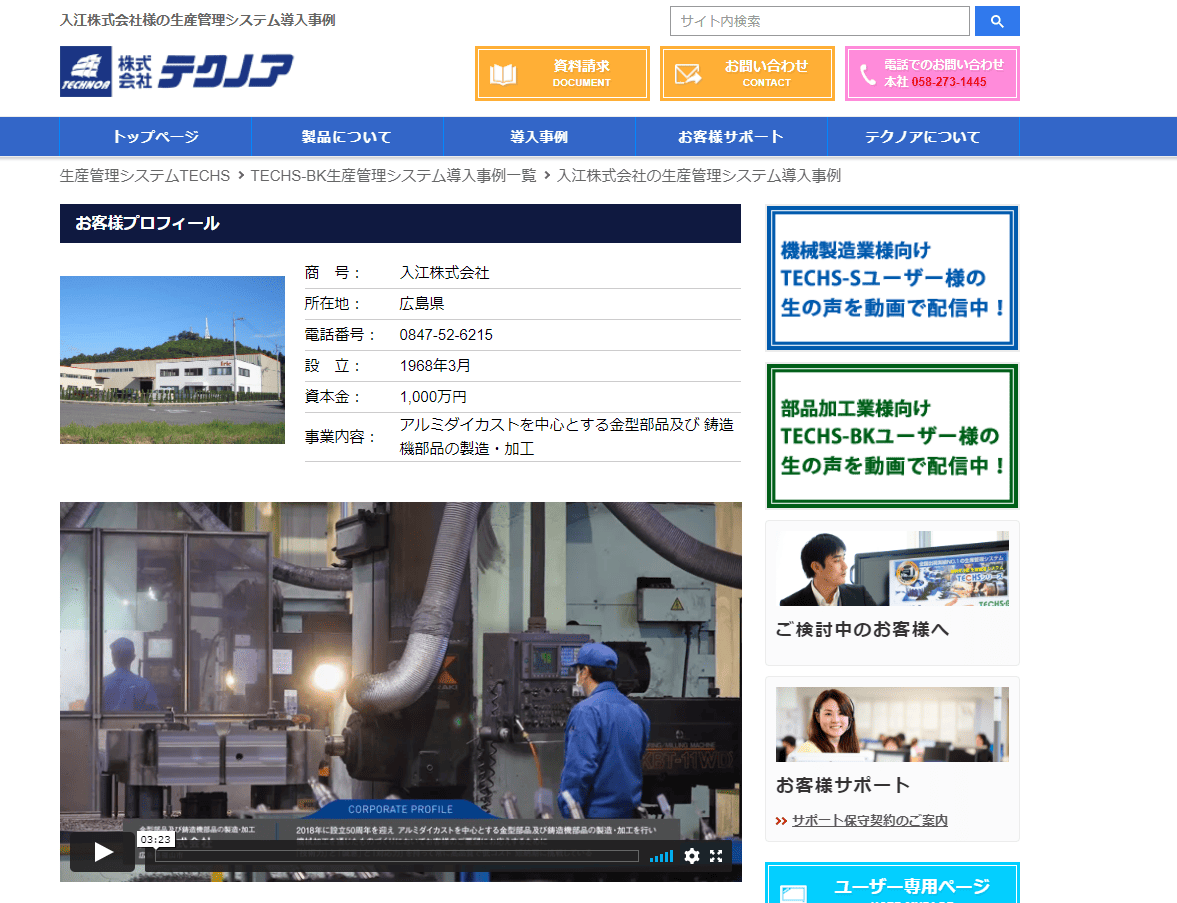Enter fullscreen mode on the video
The image size is (1177, 903).
tap(716, 856)
